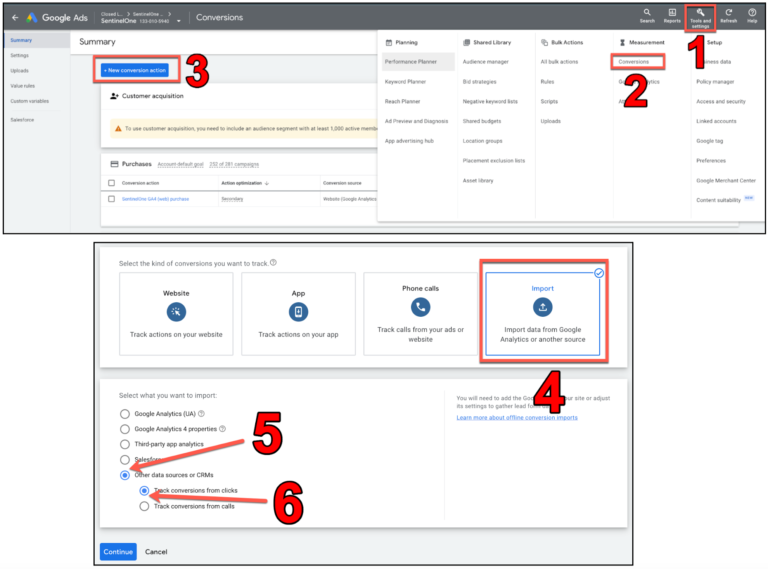The height and width of the screenshot is (569, 768).
Task: Select Track conversions from calls radio button
Action: [x=145, y=506]
